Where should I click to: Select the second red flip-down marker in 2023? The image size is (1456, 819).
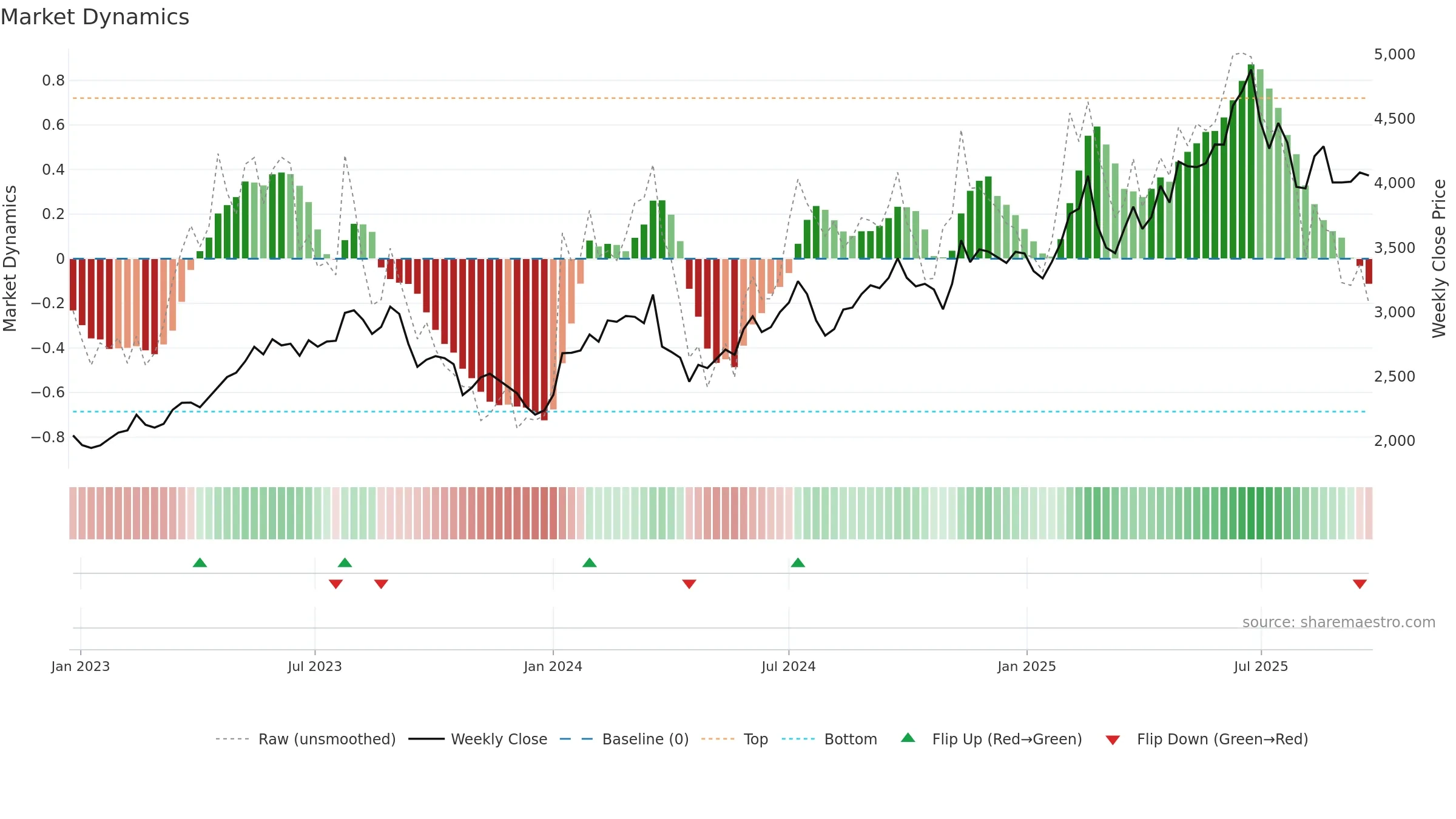381,584
